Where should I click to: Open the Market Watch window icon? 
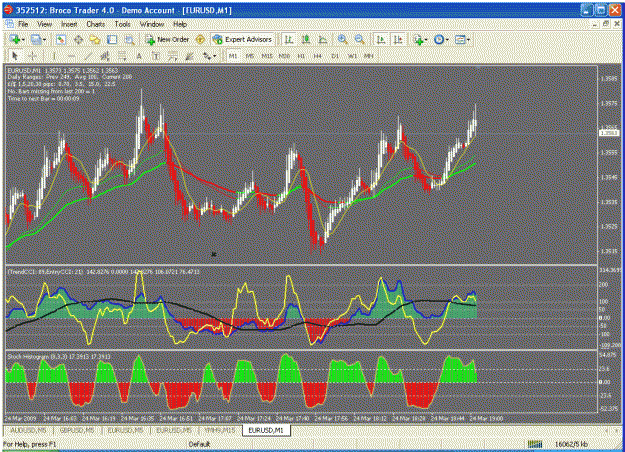tap(61, 39)
